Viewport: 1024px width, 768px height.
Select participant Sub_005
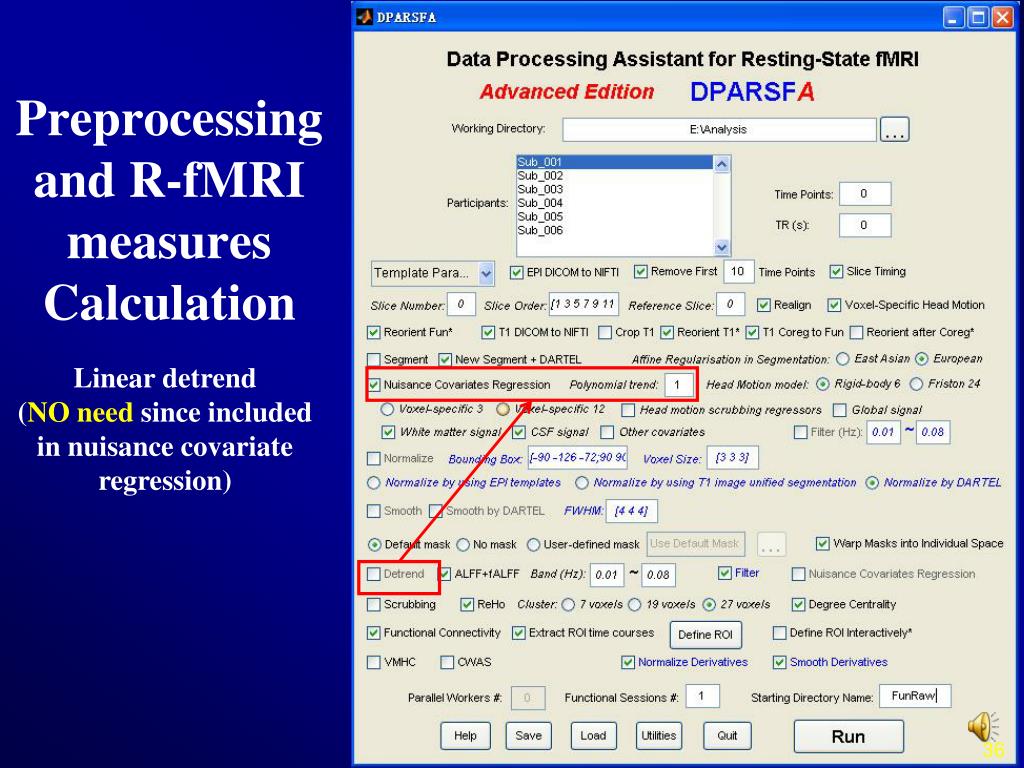(x=540, y=217)
